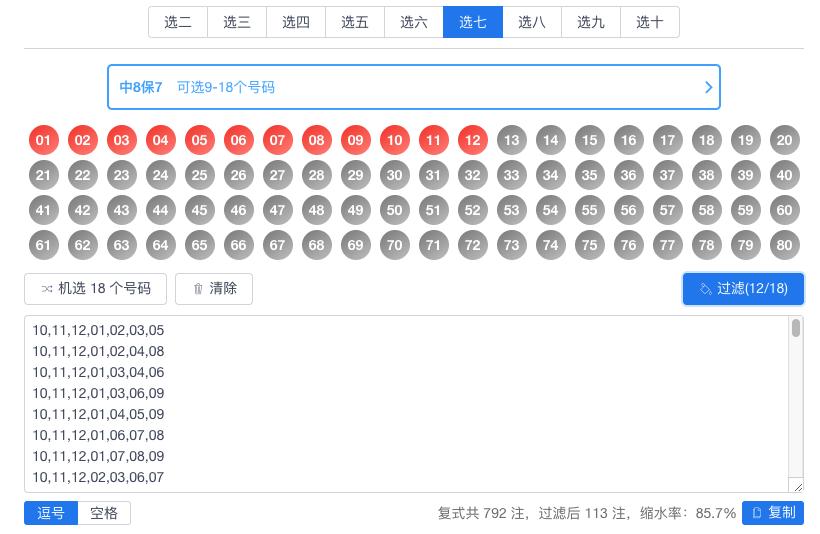Click the textarea resize handle corner

point(798,487)
